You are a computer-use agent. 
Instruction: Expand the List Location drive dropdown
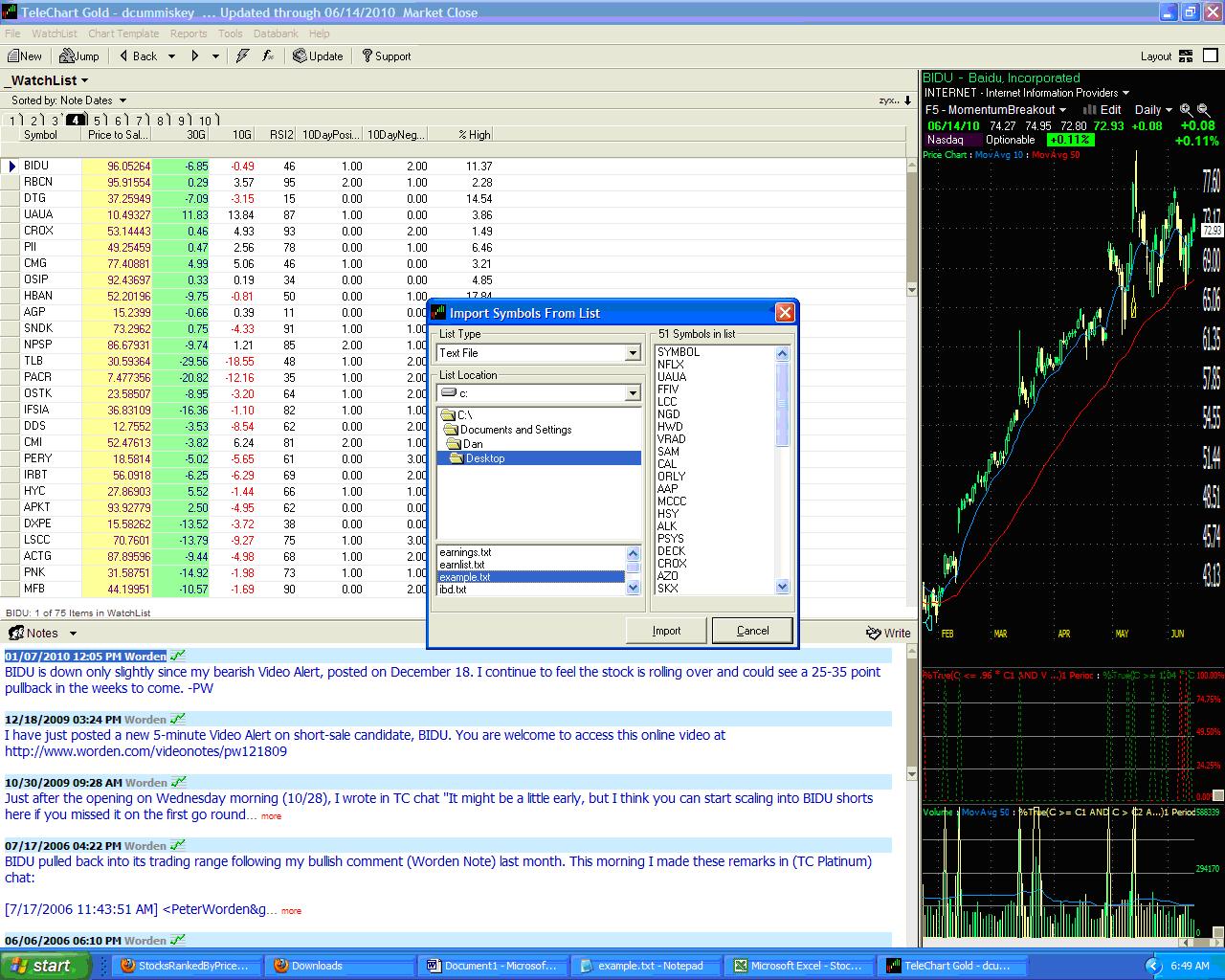[633, 392]
